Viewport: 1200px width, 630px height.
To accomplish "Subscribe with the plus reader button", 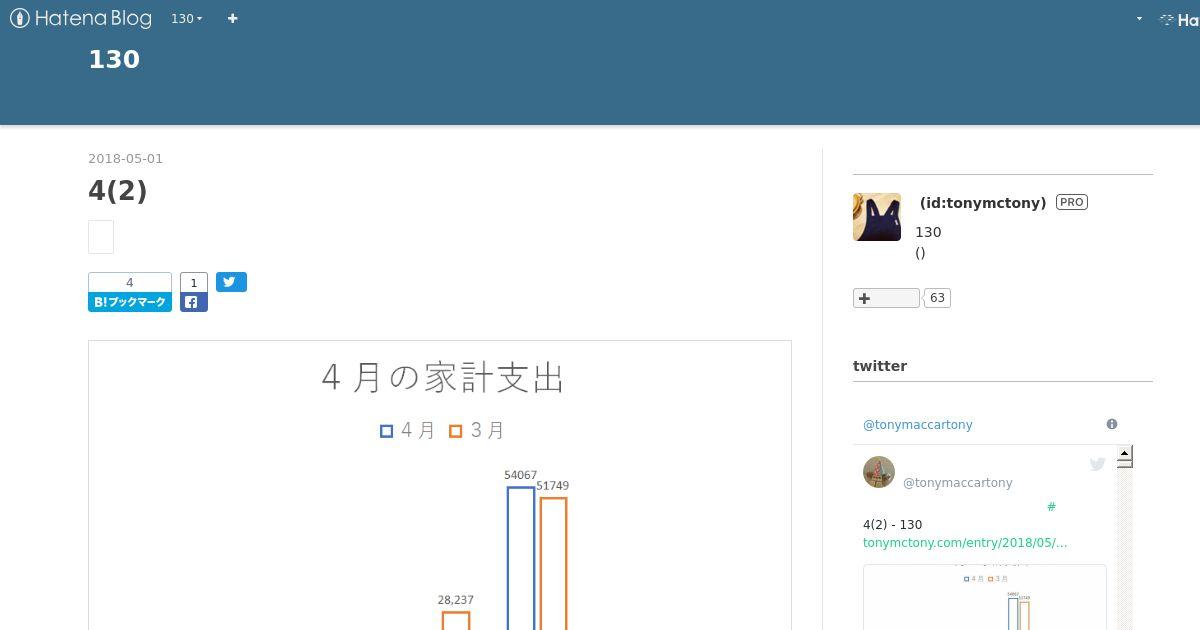I will tap(886, 298).
